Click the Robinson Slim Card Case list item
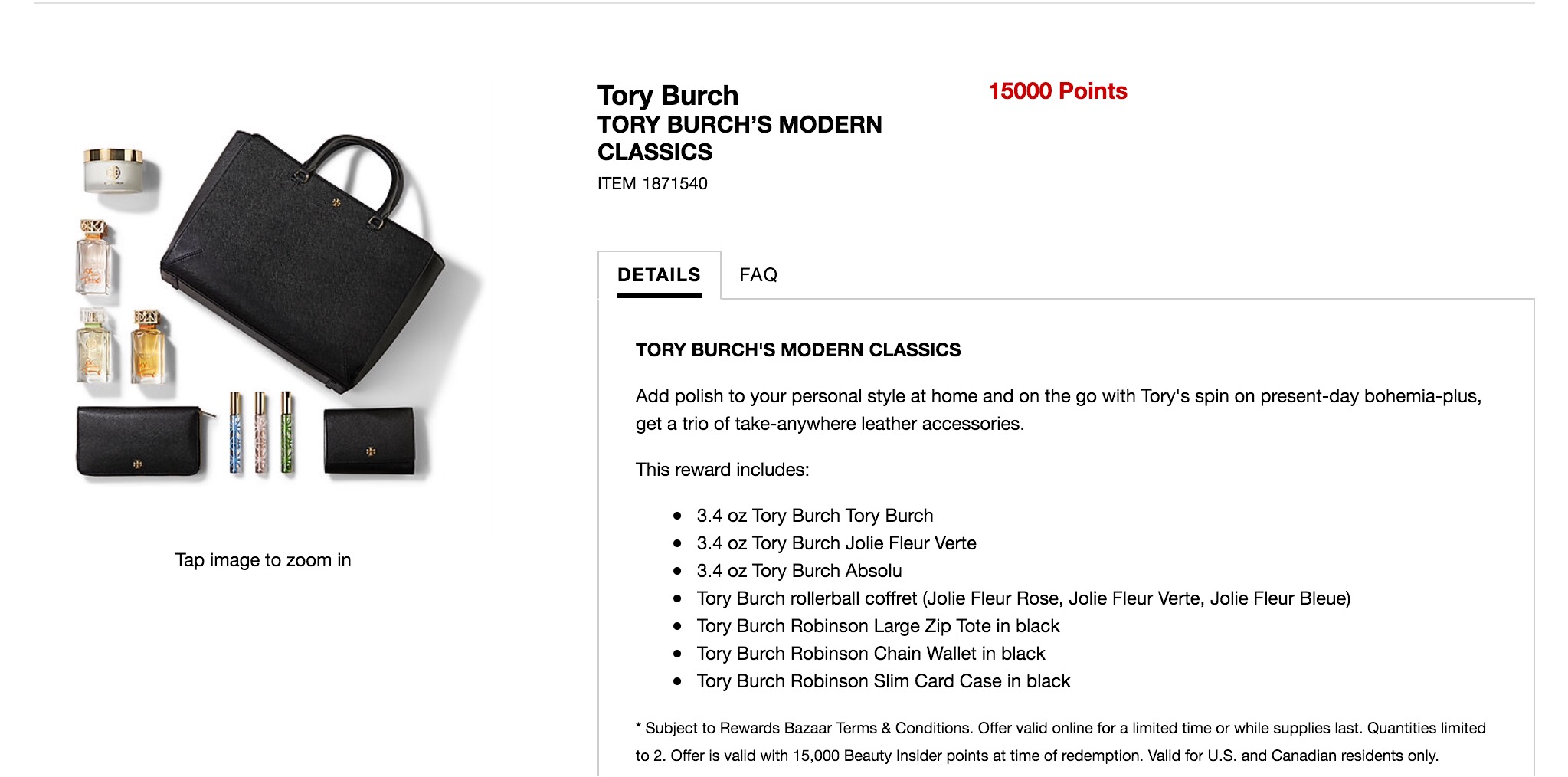The height and width of the screenshot is (777, 1568). click(883, 681)
